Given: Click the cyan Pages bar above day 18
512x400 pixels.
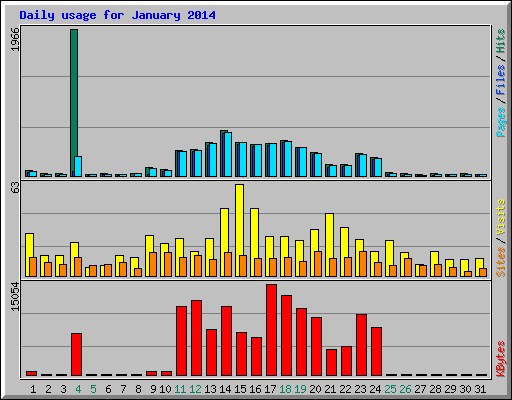Looking at the screenshot, I should 288,159.
